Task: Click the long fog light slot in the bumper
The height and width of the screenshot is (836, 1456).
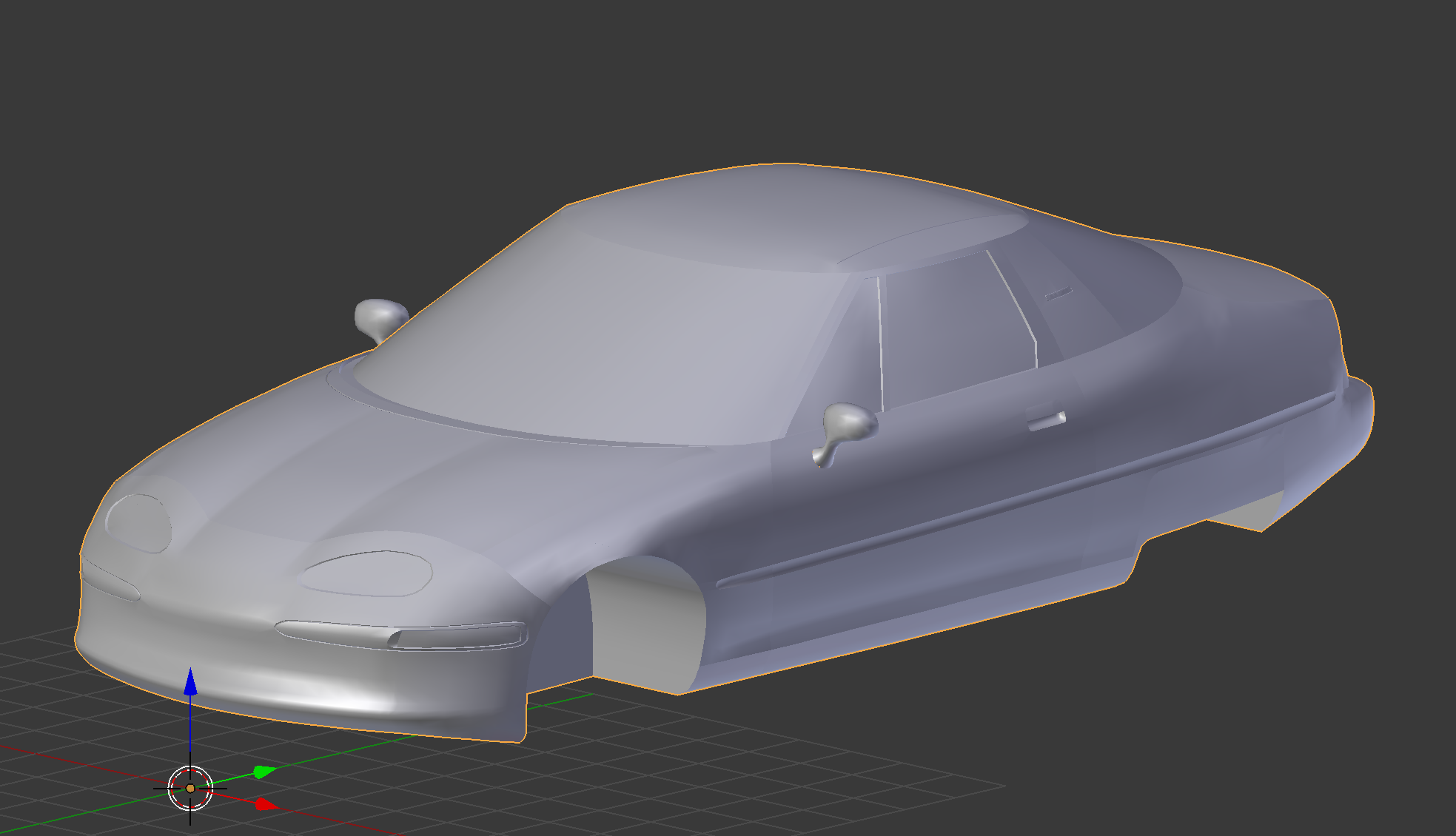Action: pos(401,635)
